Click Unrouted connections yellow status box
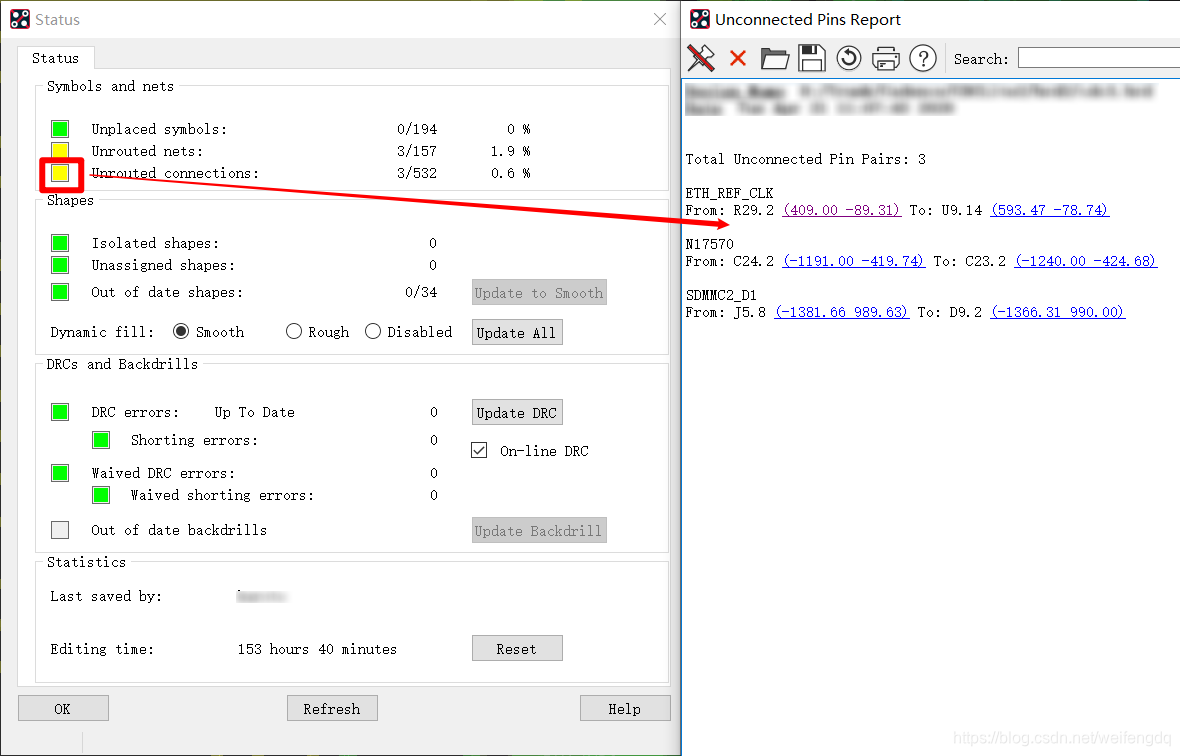Image resolution: width=1180 pixels, height=756 pixels. 60,173
